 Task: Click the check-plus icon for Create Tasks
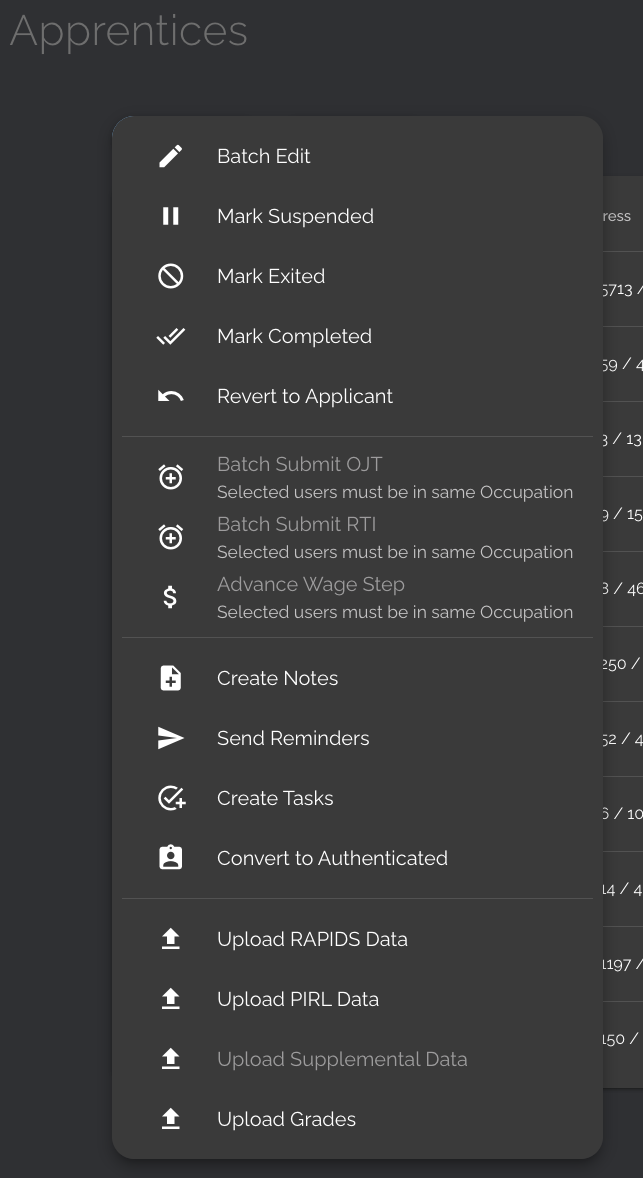click(x=171, y=798)
